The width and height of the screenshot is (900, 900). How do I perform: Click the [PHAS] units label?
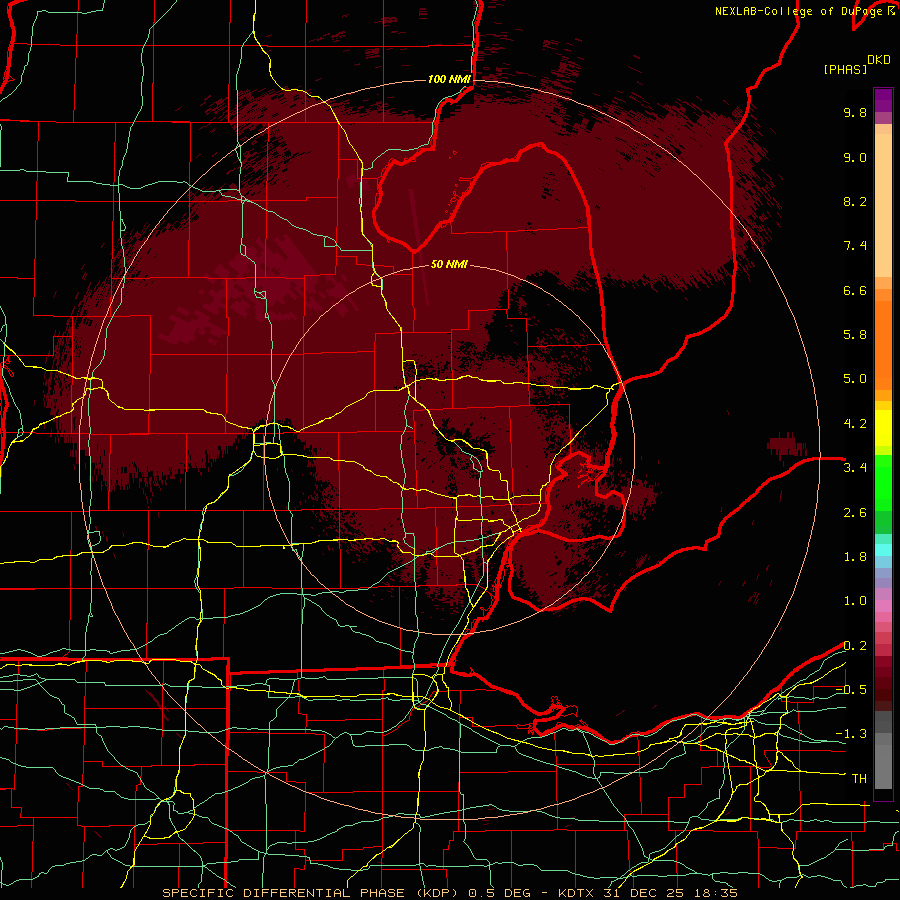pos(845,70)
